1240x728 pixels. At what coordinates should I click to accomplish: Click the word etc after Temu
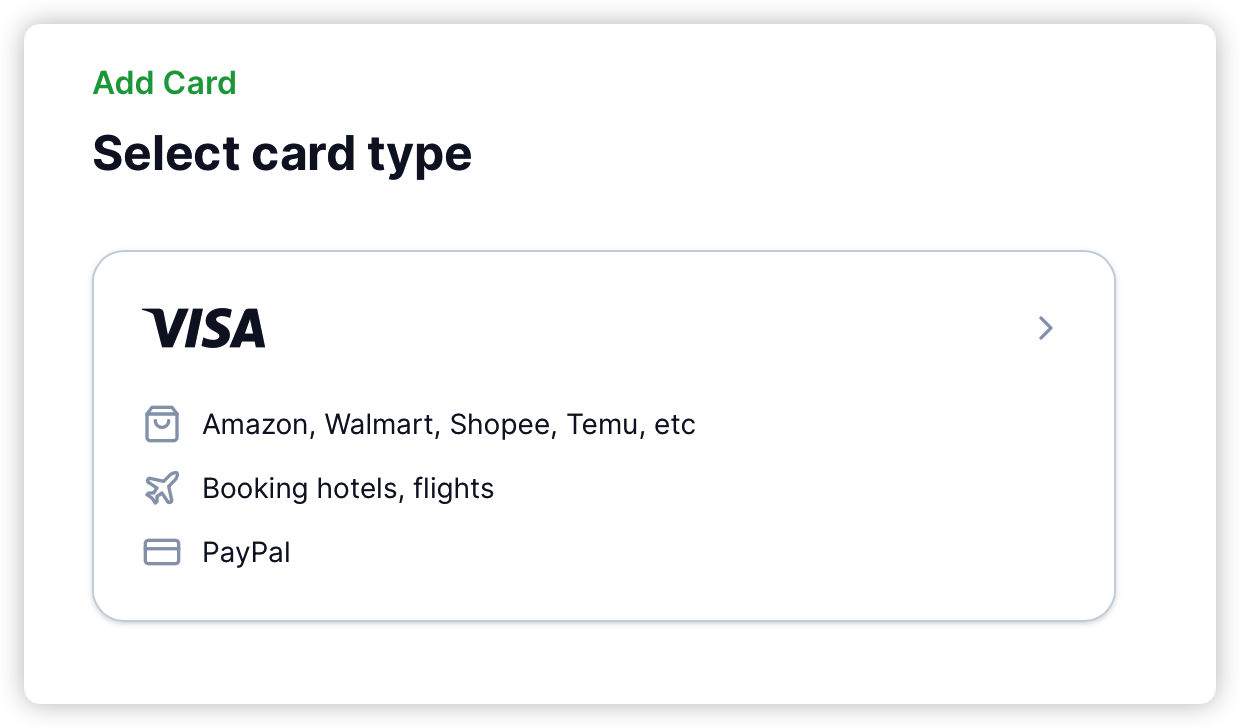[x=675, y=424]
